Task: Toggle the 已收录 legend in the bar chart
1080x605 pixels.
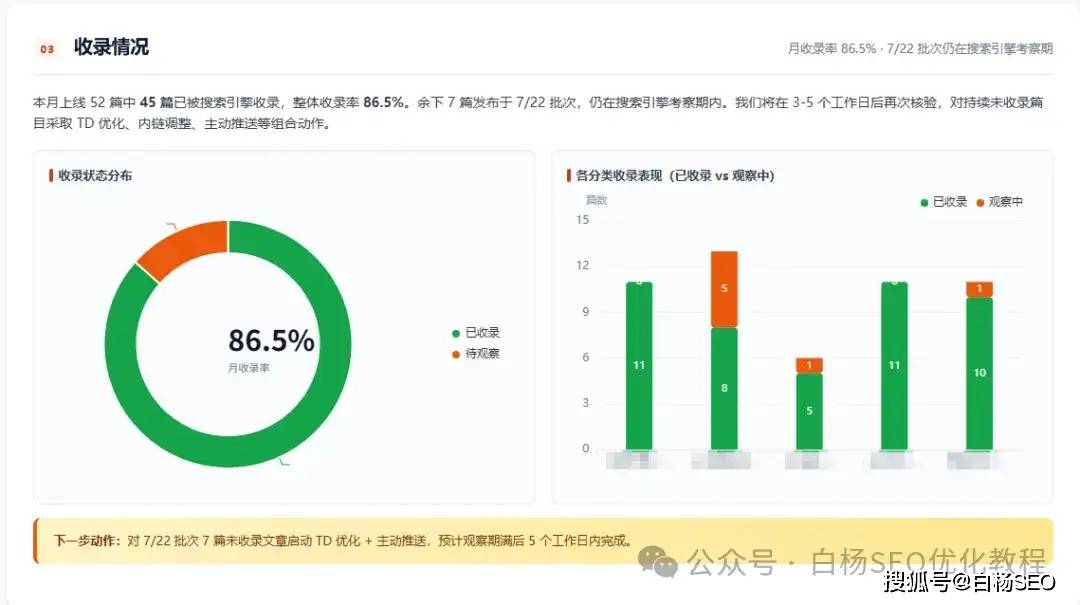Action: click(944, 202)
